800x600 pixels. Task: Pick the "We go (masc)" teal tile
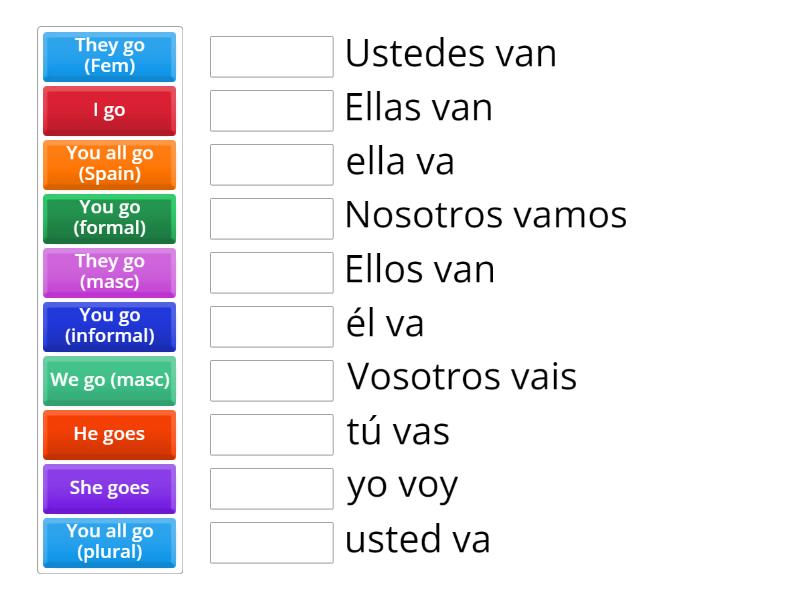(x=109, y=381)
